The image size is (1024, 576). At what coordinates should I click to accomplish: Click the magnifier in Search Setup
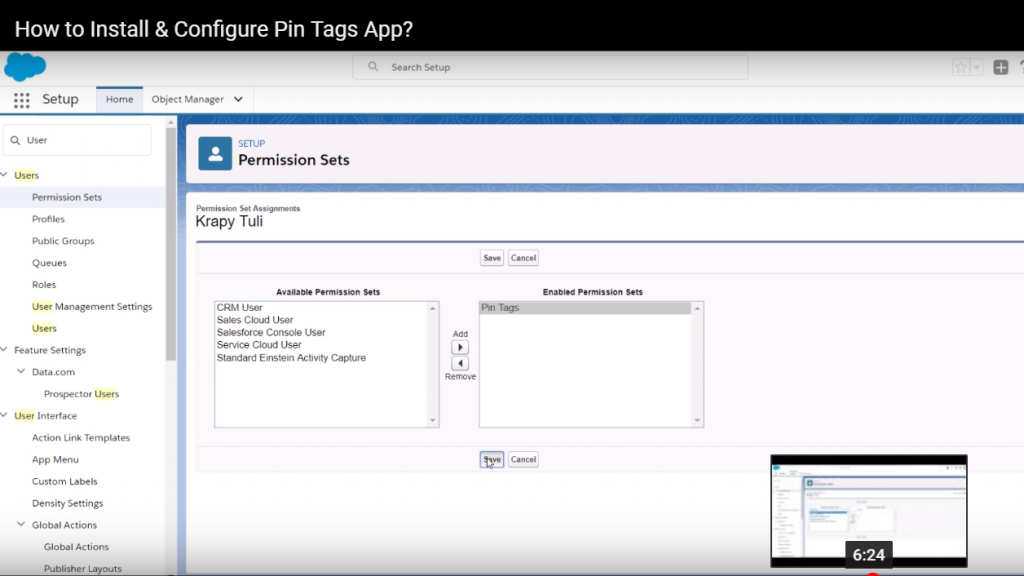point(373,67)
